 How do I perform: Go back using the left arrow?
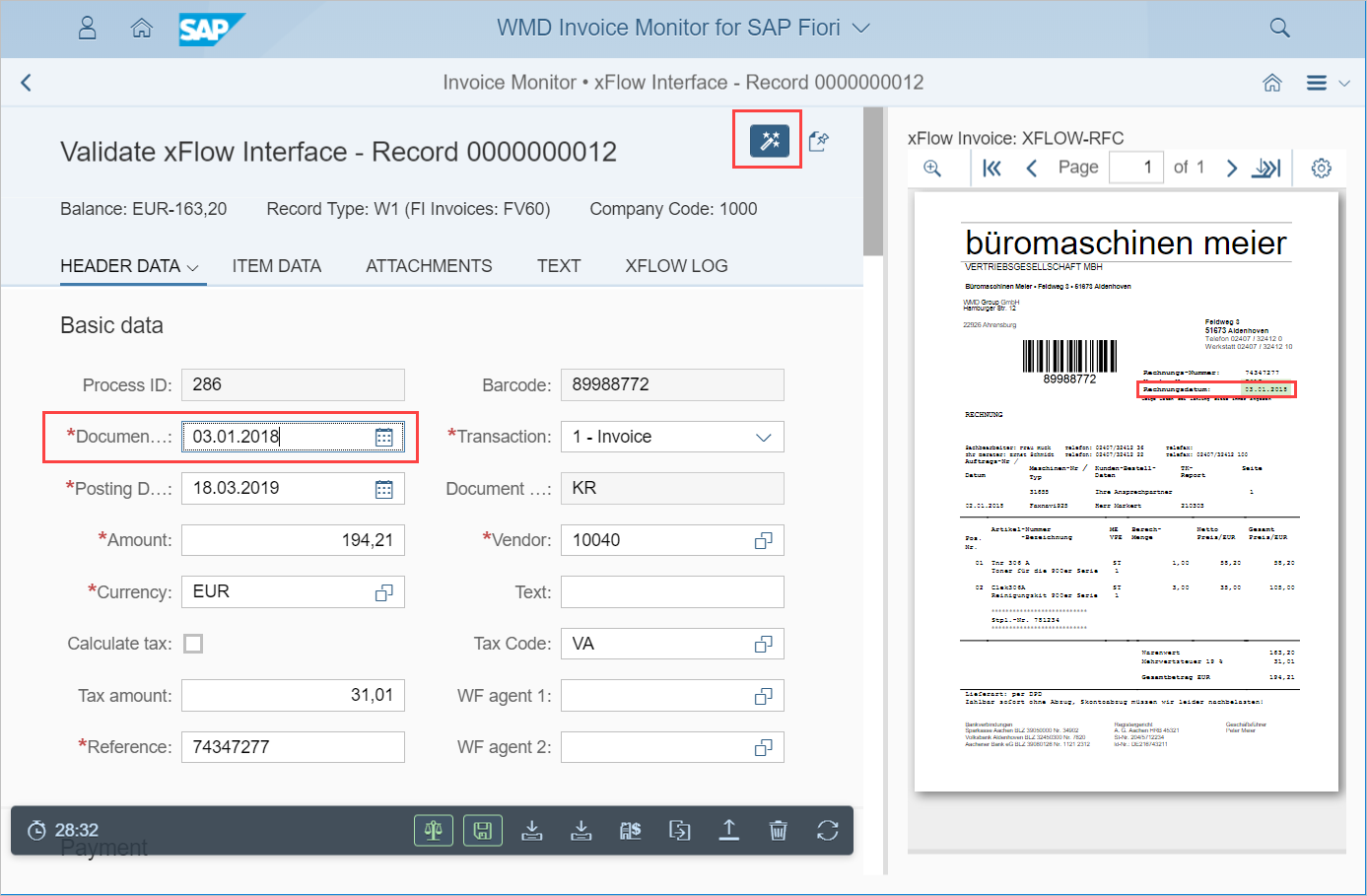coord(27,83)
